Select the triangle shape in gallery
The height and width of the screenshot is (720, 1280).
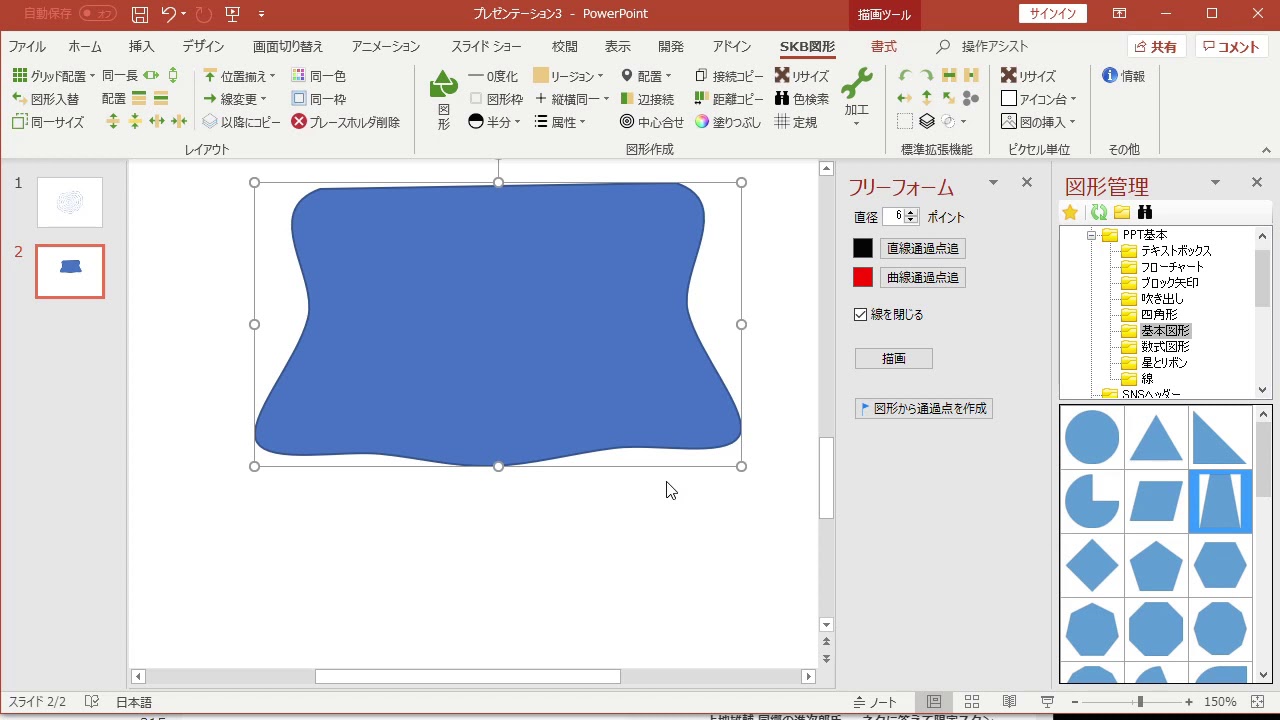pos(1156,437)
